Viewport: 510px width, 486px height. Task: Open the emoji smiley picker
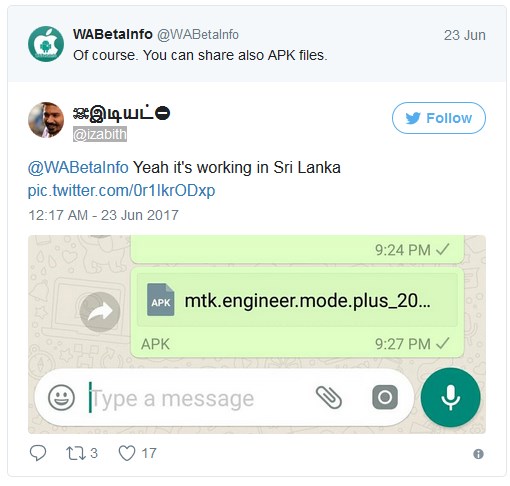point(61,397)
